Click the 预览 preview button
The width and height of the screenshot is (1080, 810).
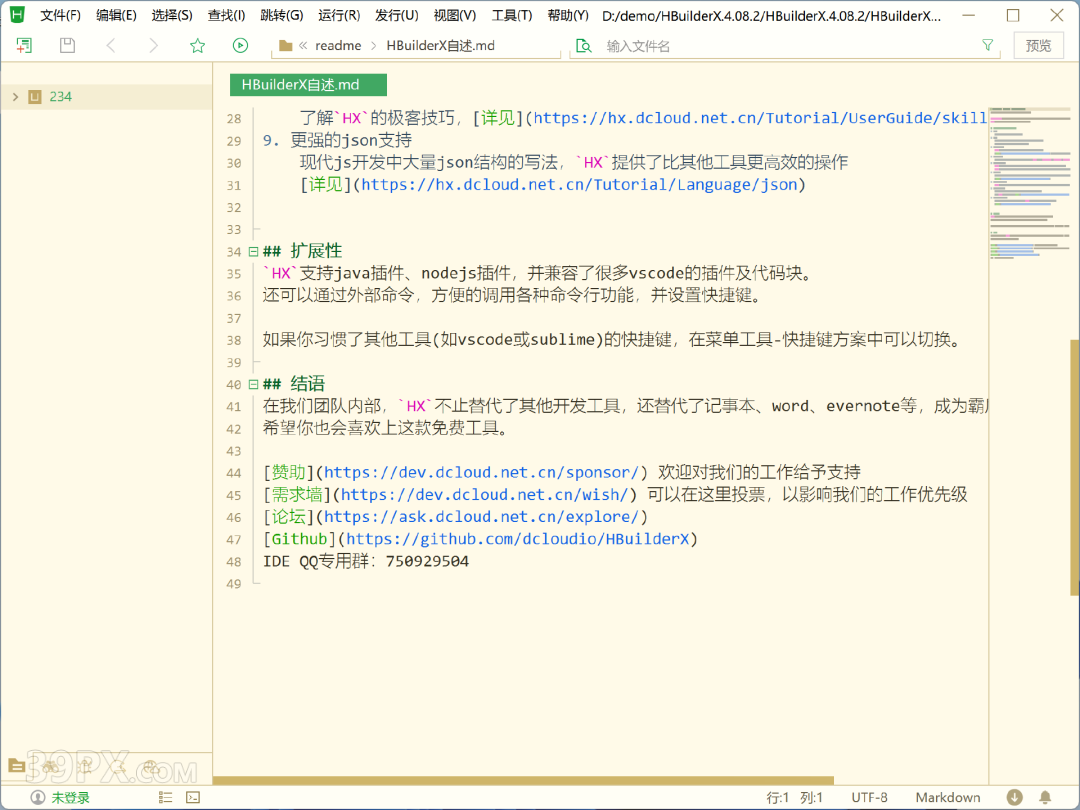pos(1039,46)
